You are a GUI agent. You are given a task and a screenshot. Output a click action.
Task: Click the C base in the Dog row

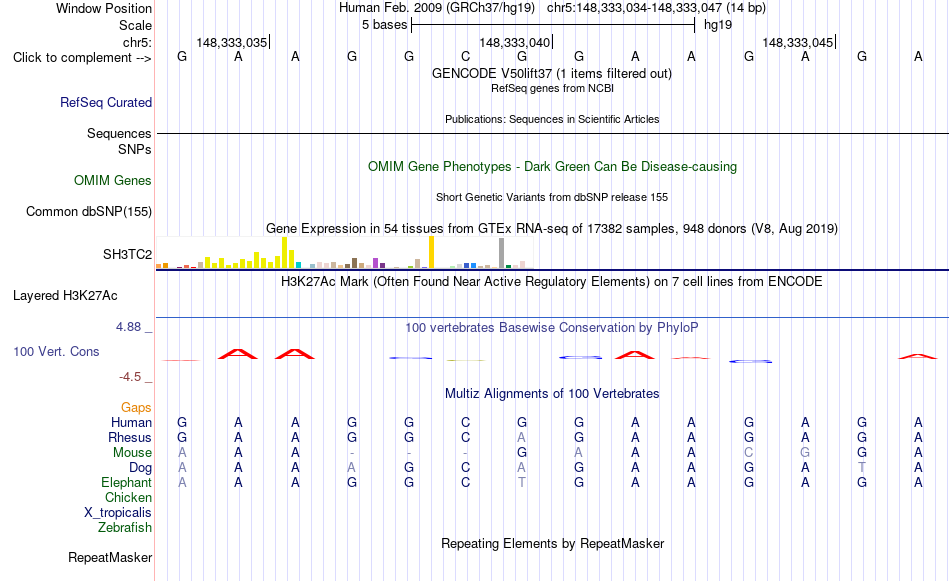tap(465, 468)
